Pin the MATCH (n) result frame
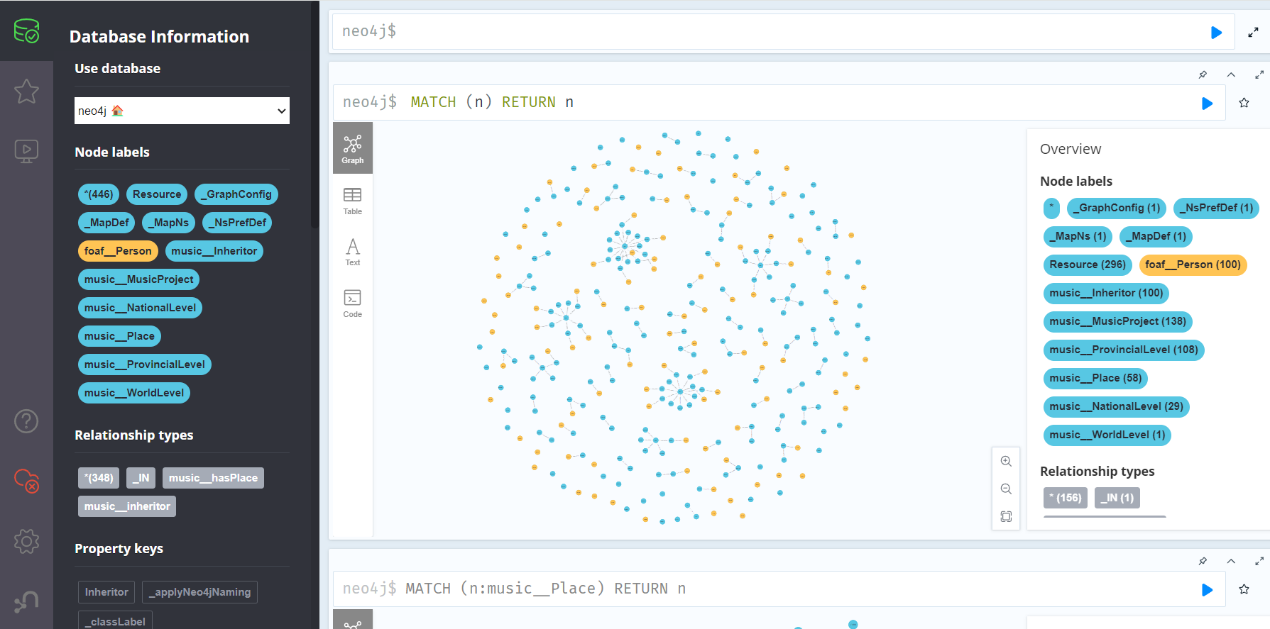The height and width of the screenshot is (629, 1270). [1203, 74]
